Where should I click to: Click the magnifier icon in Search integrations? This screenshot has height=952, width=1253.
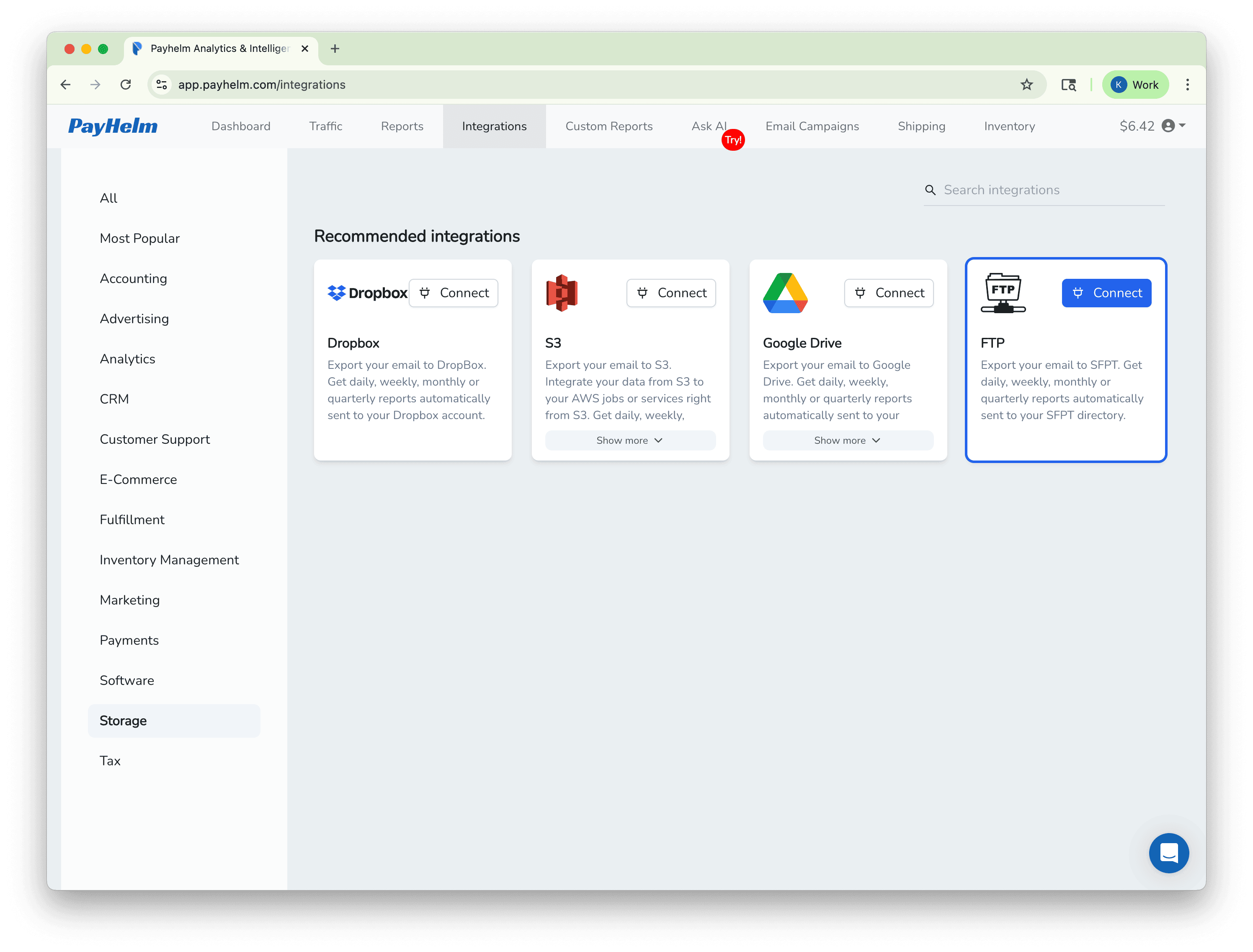click(931, 190)
